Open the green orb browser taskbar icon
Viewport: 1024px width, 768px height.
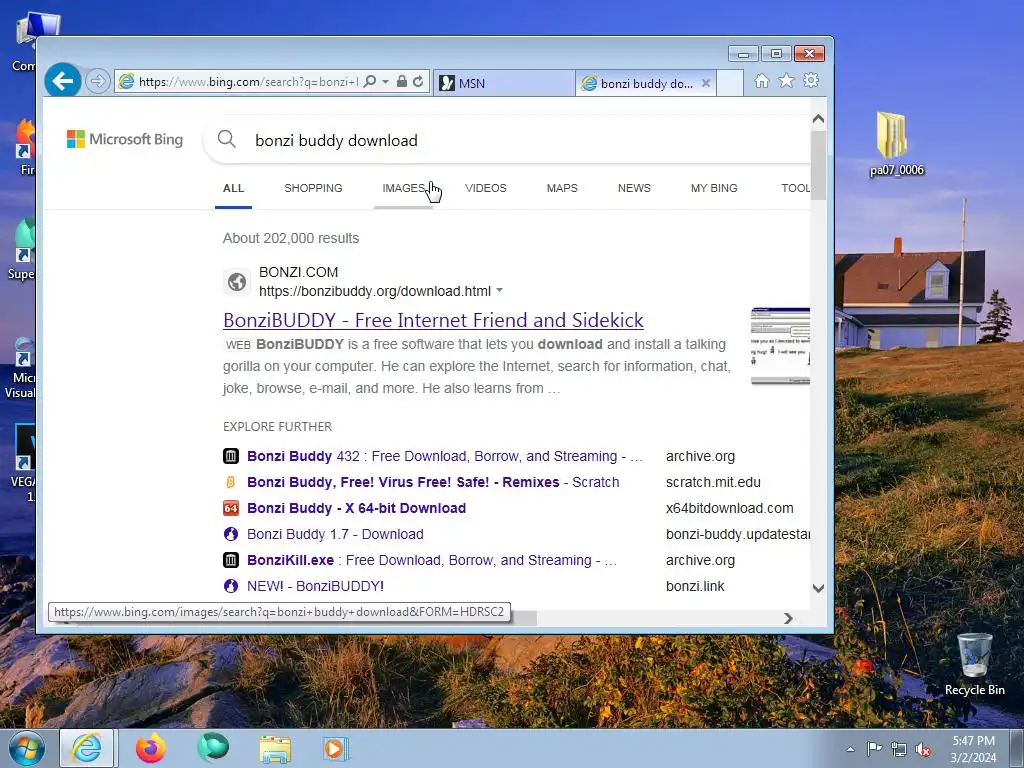214,748
